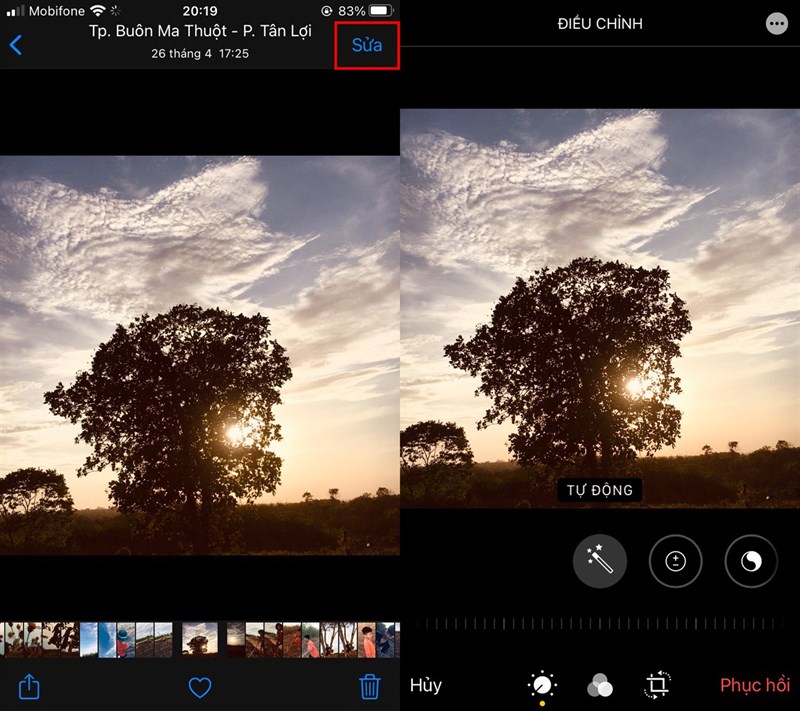Screen dimensions: 800x711
Task: Tap the location title Tp. Buôn Ma Thuột
Action: [200, 31]
